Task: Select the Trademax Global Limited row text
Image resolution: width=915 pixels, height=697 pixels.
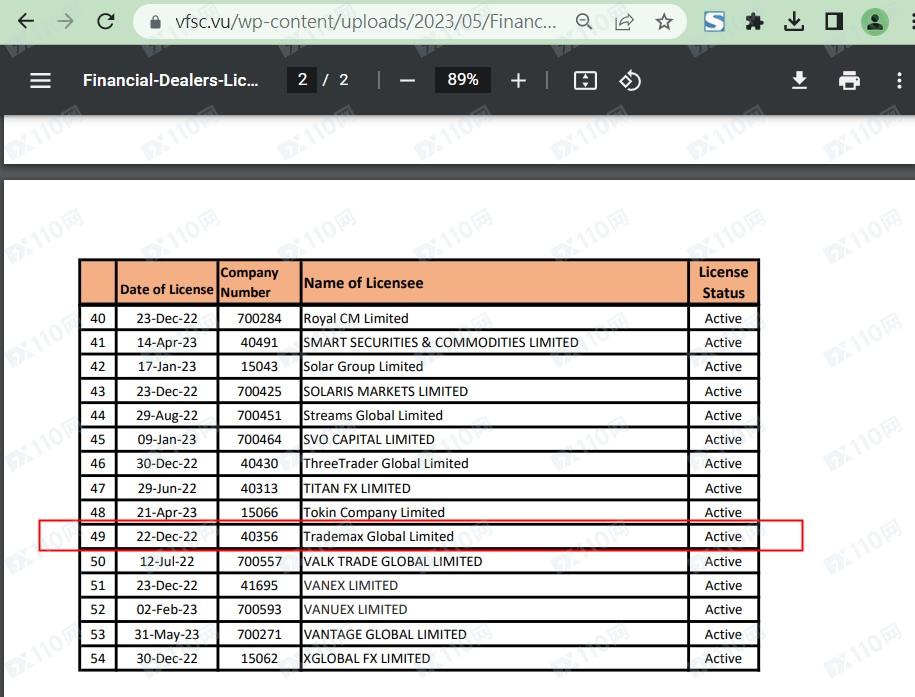Action: tap(378, 537)
